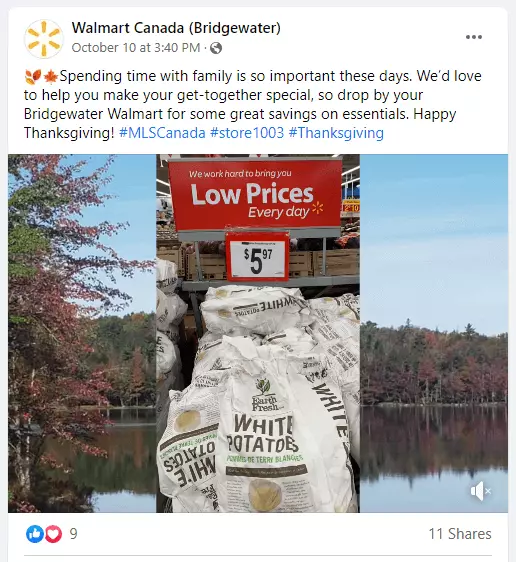Image resolution: width=516 pixels, height=562 pixels.
Task: Open the #MLSCanada hashtag
Action: pos(162,133)
